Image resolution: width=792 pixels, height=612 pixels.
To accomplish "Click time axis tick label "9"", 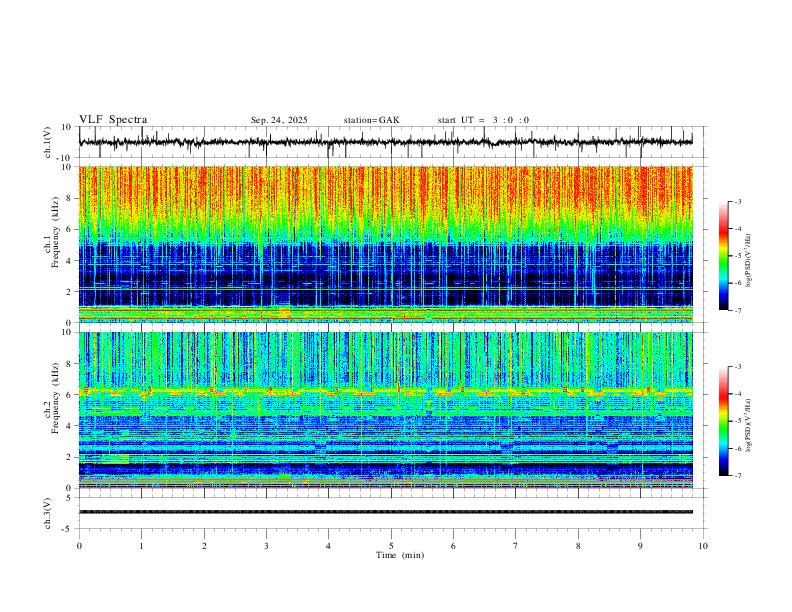I will pos(640,546).
